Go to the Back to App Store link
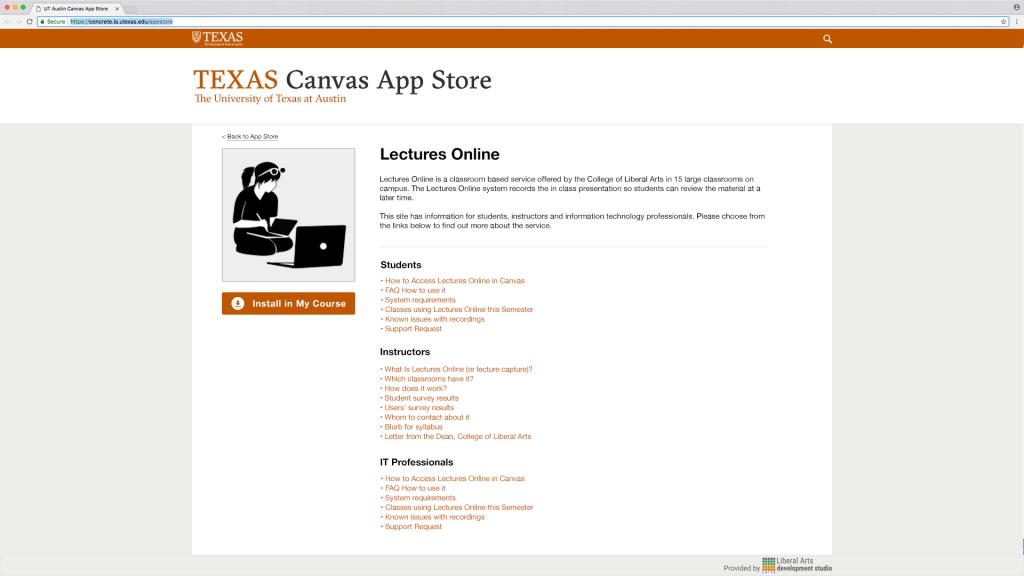The image size is (1024, 576). 251,136
